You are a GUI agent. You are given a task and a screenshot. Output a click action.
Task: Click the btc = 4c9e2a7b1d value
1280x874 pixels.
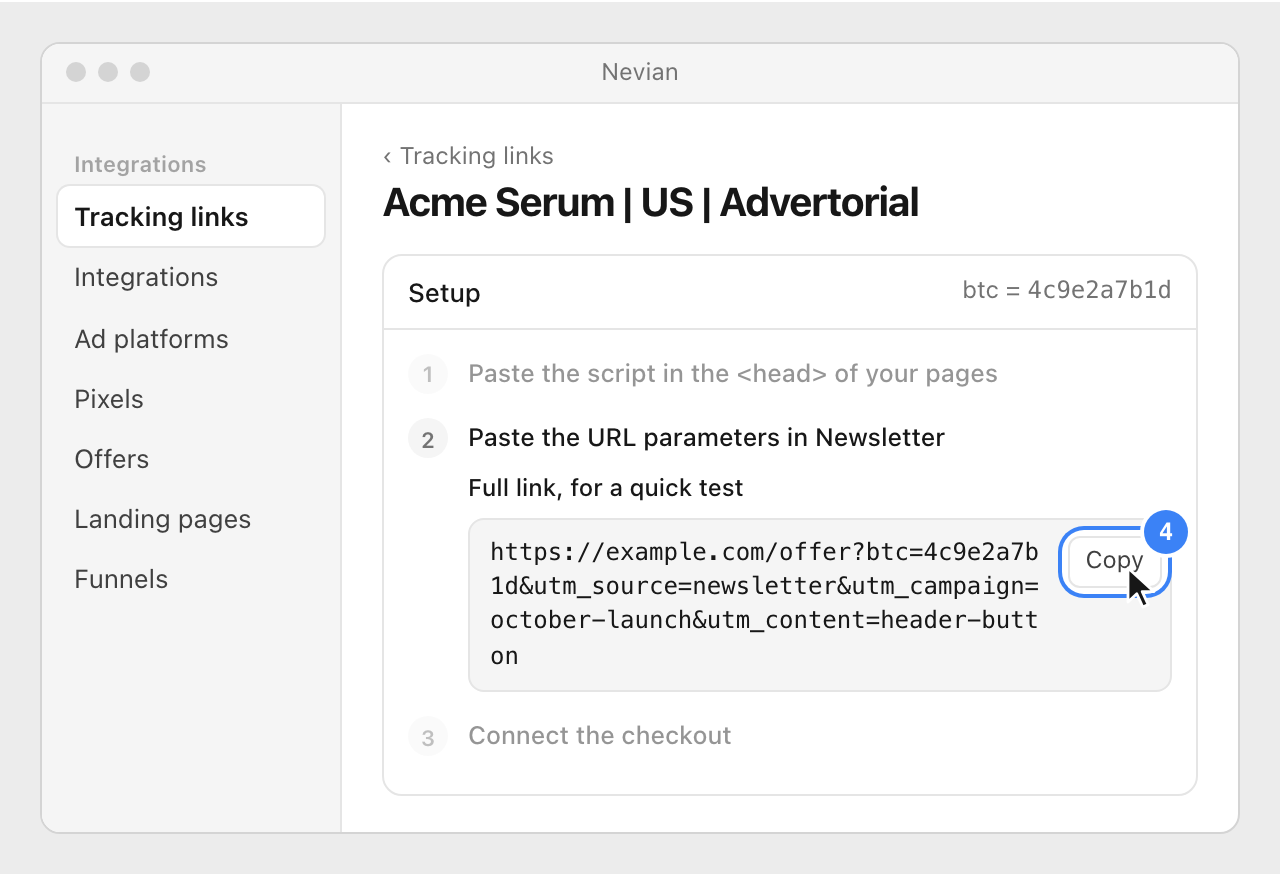click(x=1067, y=290)
